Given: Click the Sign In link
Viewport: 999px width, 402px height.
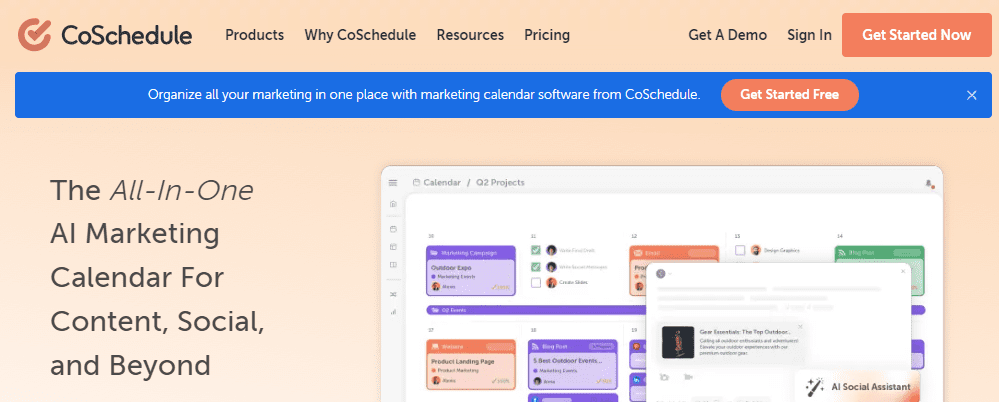Looking at the screenshot, I should 809,35.
